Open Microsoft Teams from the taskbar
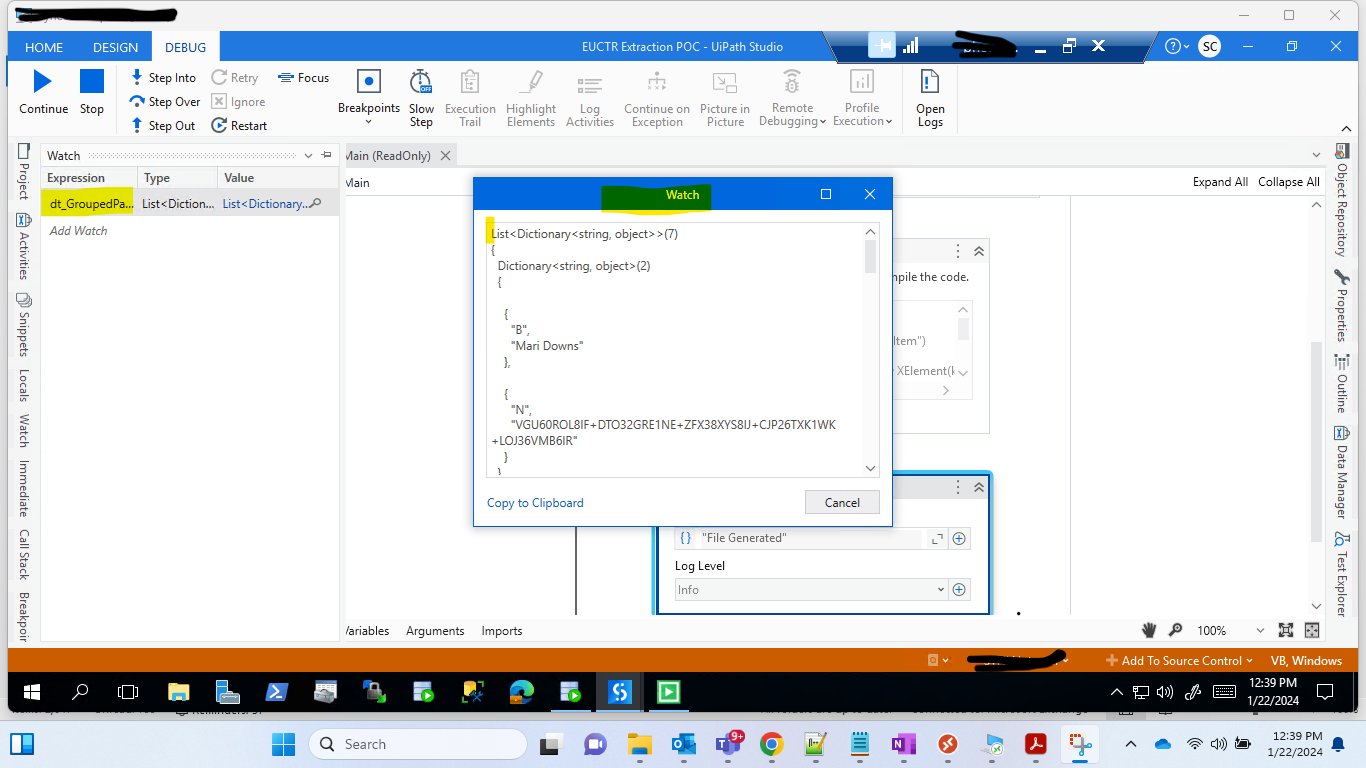Screen dimensions: 1366x768 pyautogui.click(x=727, y=744)
